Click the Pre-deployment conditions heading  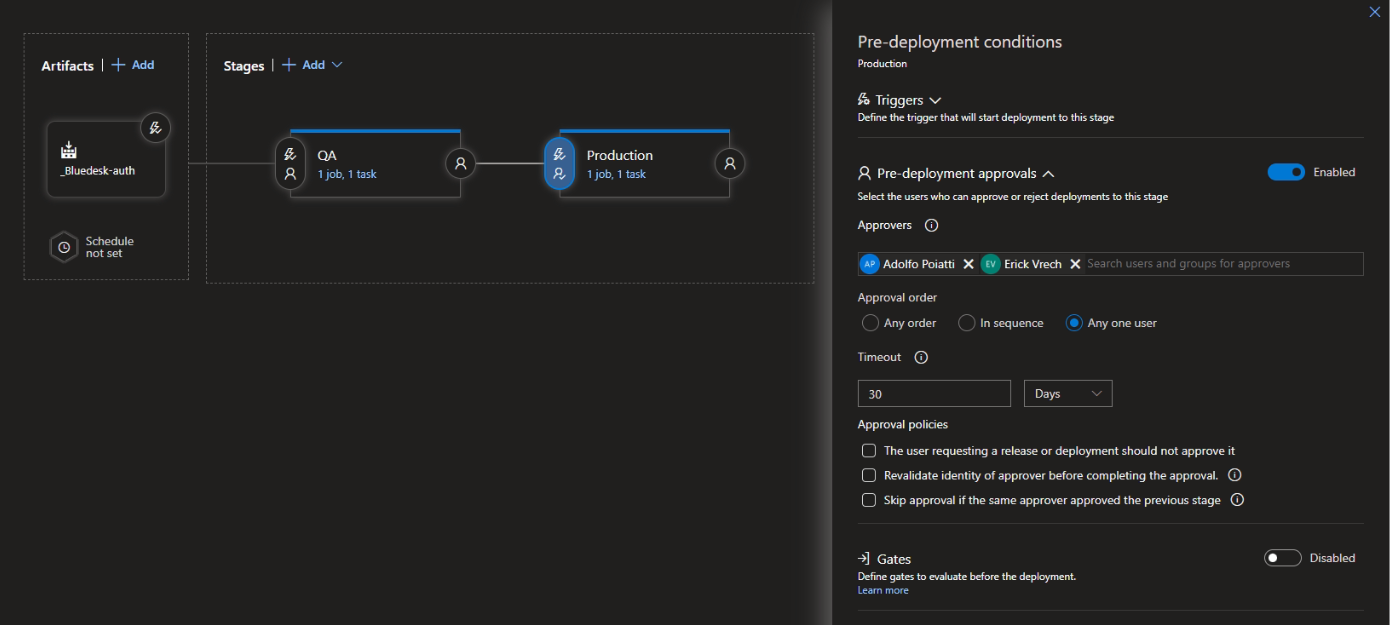click(960, 42)
